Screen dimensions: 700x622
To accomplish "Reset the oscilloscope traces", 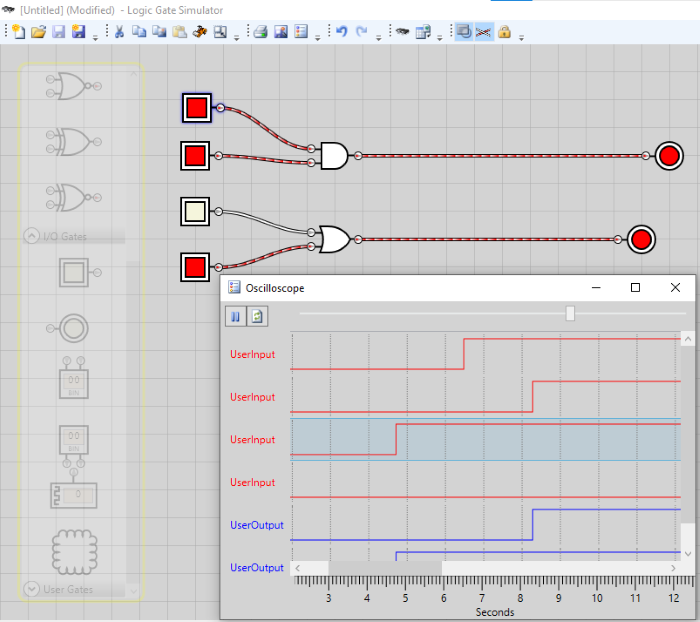I will (x=257, y=317).
